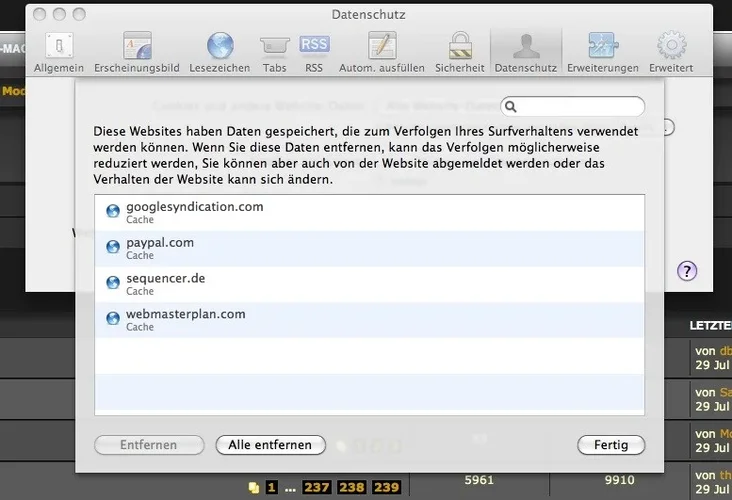Screen dimensions: 732x500
Task: Select the webmasterplan.com entry
Action: point(369,320)
